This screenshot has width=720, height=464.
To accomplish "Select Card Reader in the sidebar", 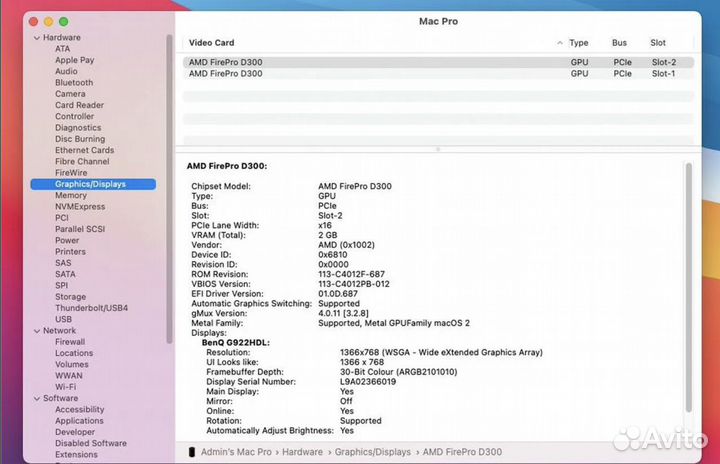I will click(79, 105).
